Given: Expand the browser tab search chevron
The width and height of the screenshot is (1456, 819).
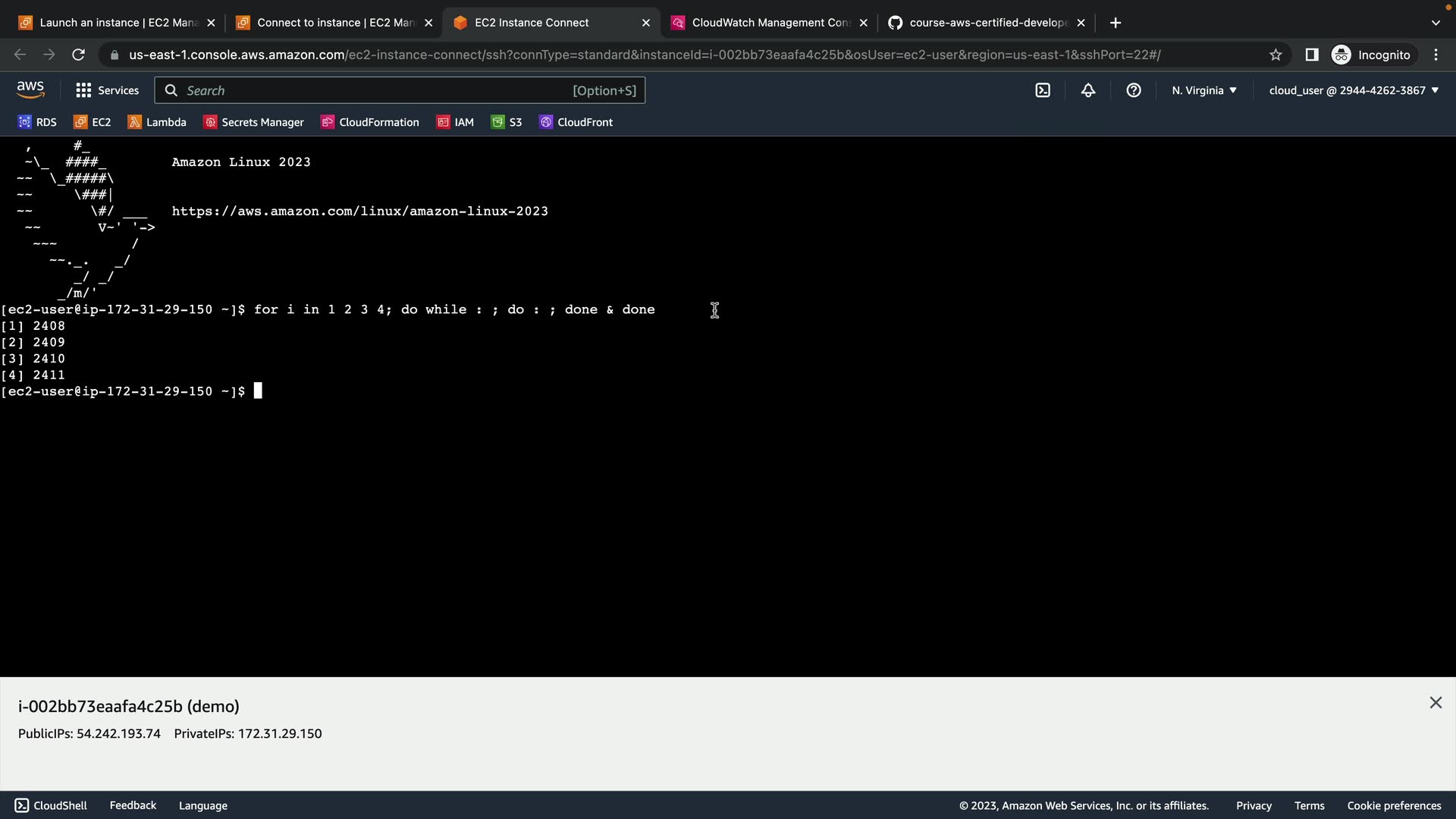Looking at the screenshot, I should click(x=1435, y=23).
